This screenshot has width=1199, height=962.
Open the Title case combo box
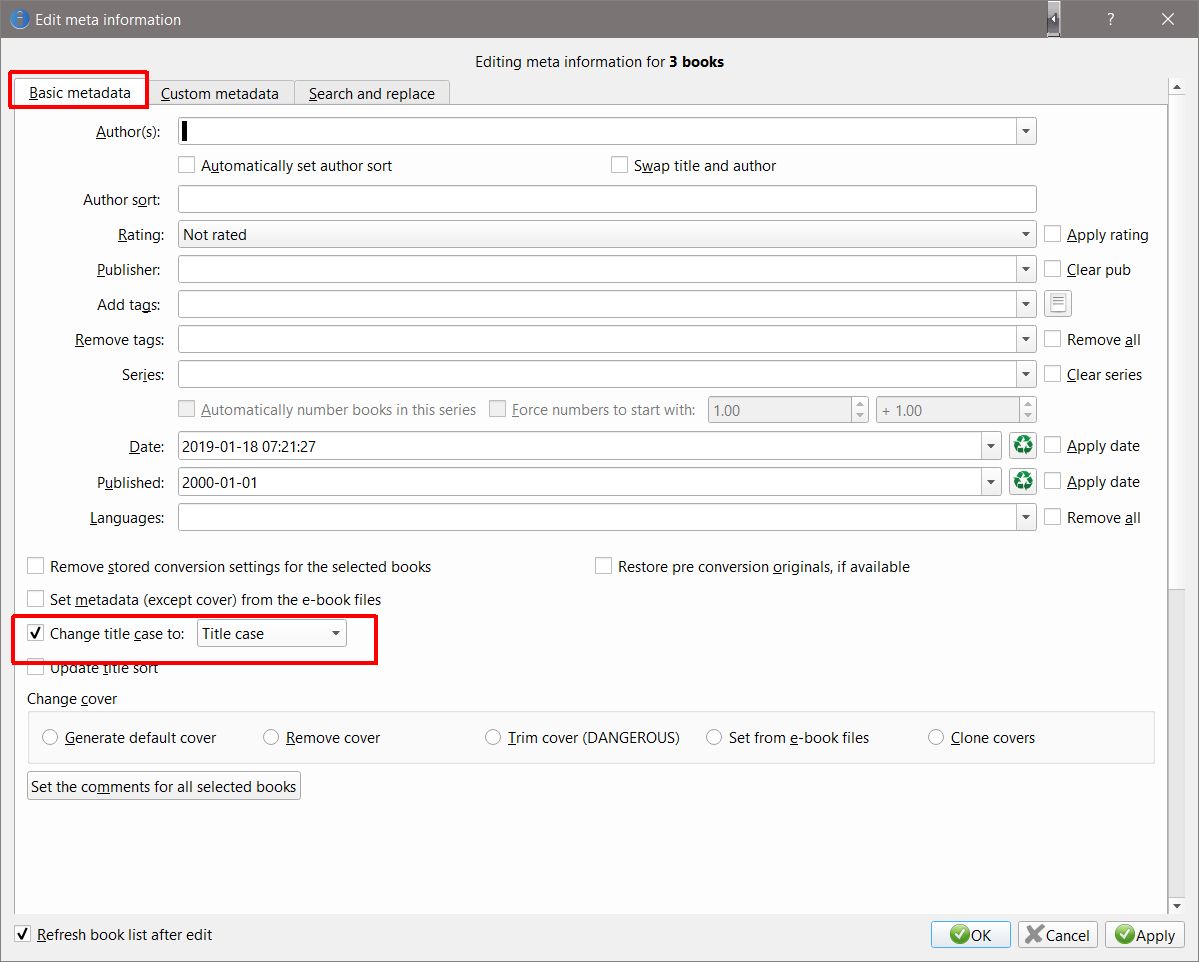[271, 633]
